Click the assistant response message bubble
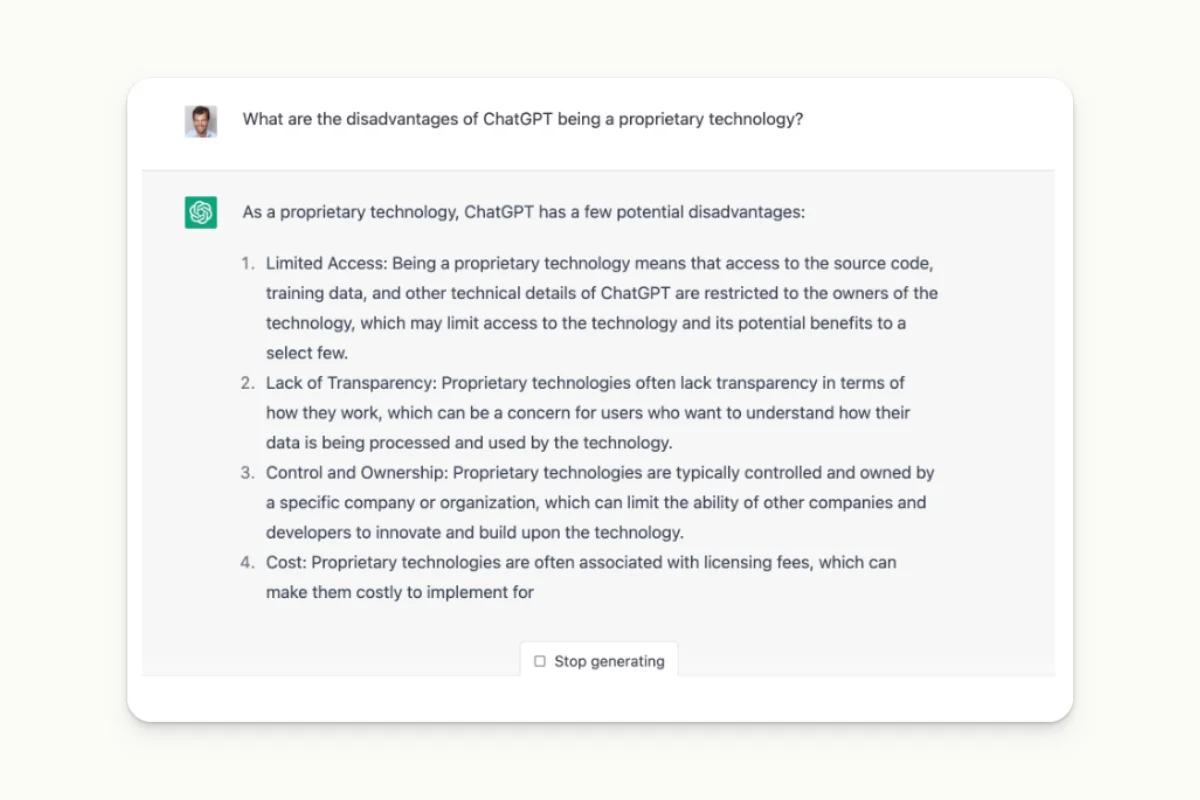This screenshot has height=800, width=1200. point(600,420)
